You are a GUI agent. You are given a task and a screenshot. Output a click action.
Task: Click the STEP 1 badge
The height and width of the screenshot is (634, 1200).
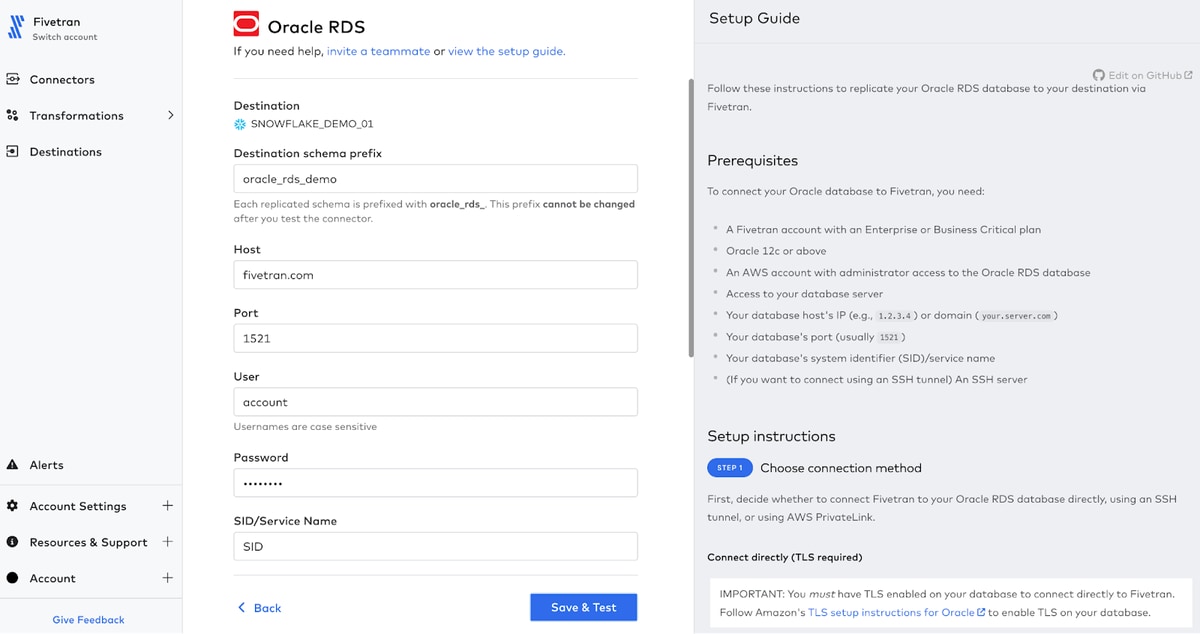(x=730, y=468)
